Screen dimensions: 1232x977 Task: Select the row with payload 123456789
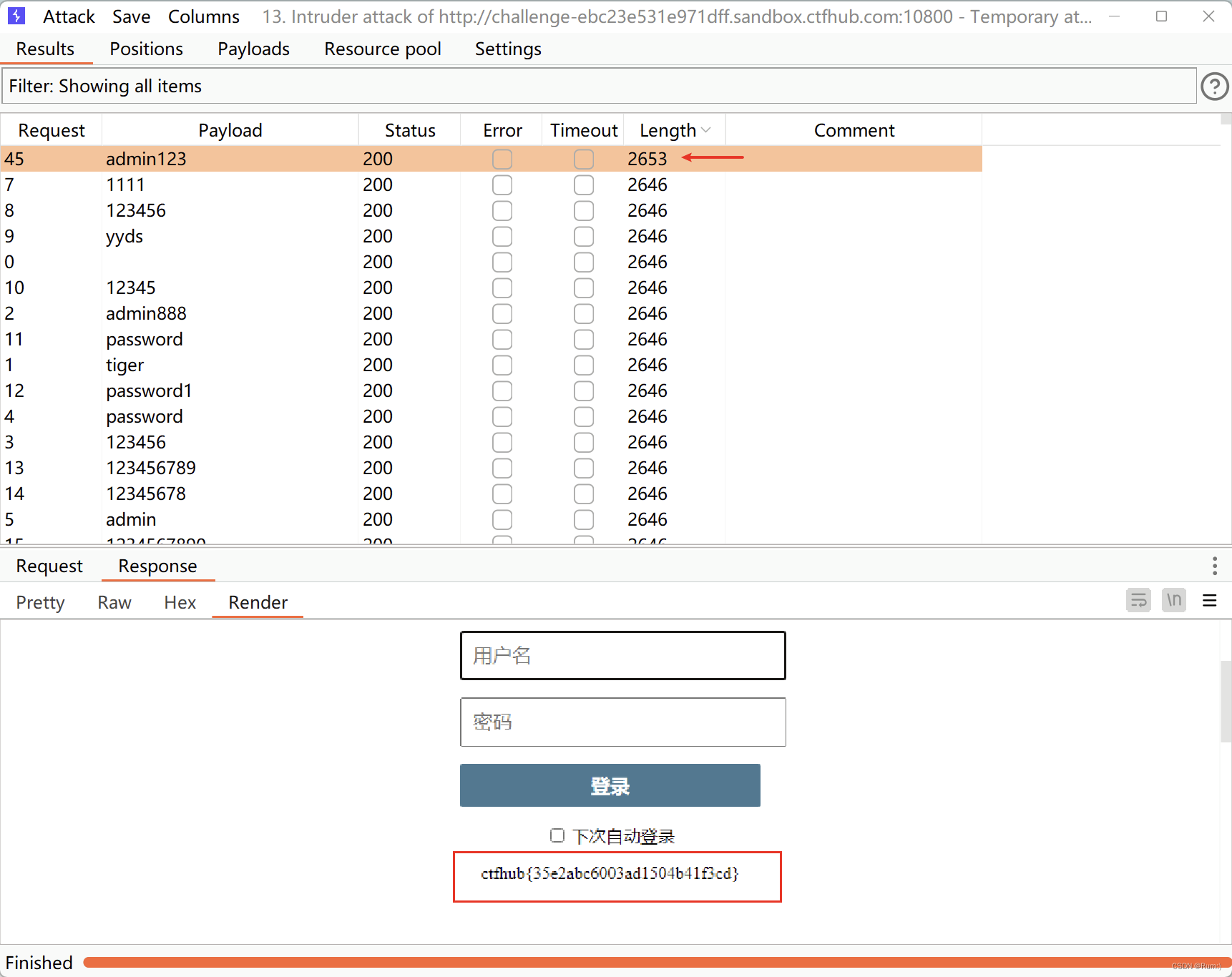coord(492,468)
